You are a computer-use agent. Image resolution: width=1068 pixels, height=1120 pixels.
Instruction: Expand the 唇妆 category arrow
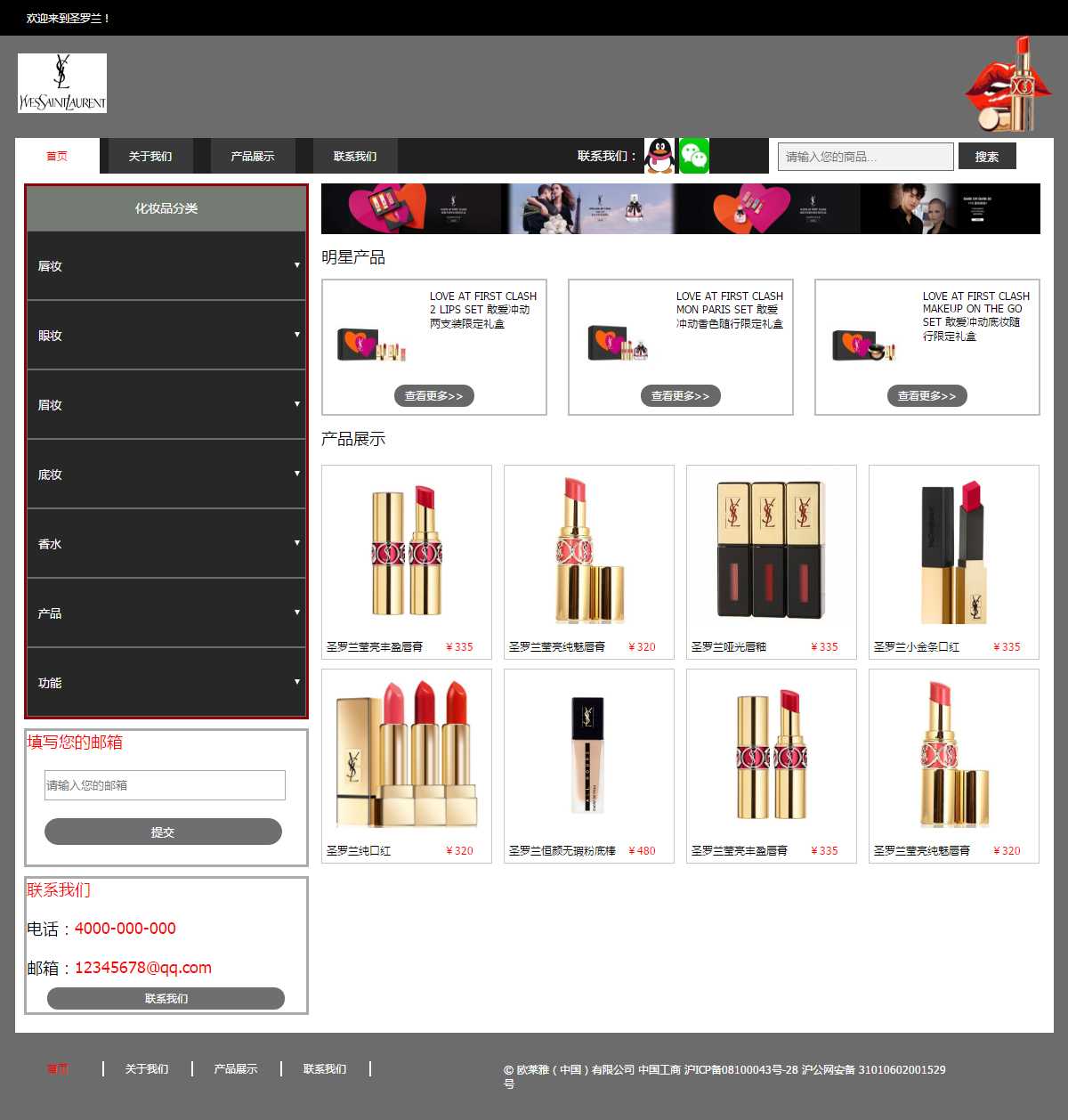297,265
